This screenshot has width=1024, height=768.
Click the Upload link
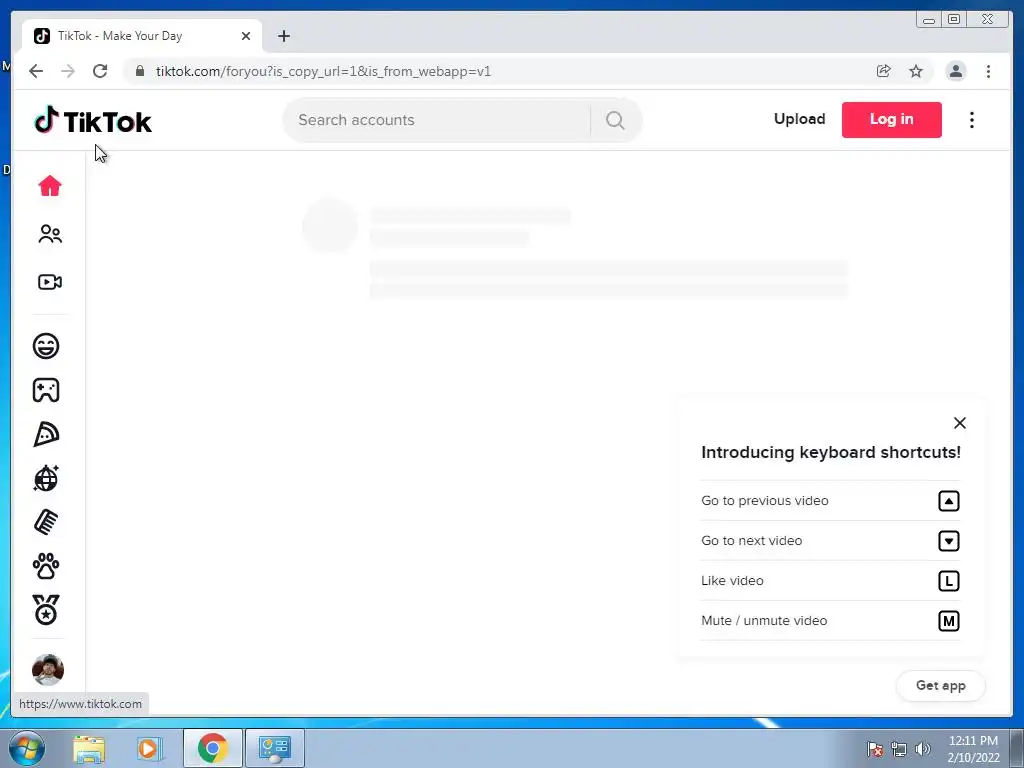[799, 119]
